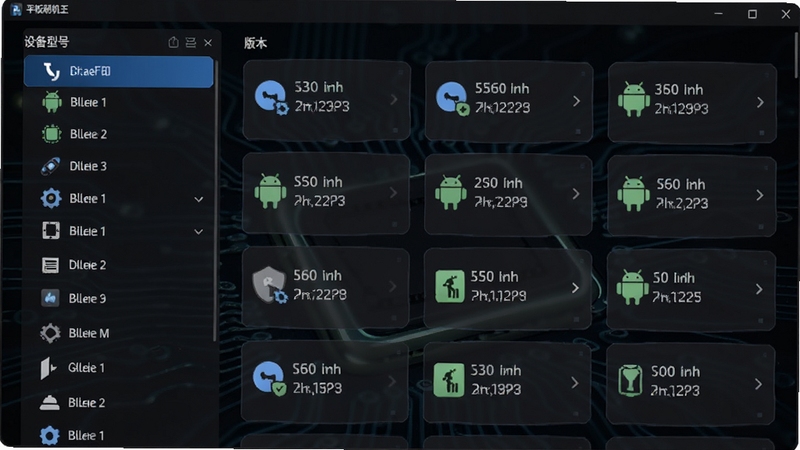Click the Android icon on the 360 inh card
800x450 pixels.
(634, 99)
